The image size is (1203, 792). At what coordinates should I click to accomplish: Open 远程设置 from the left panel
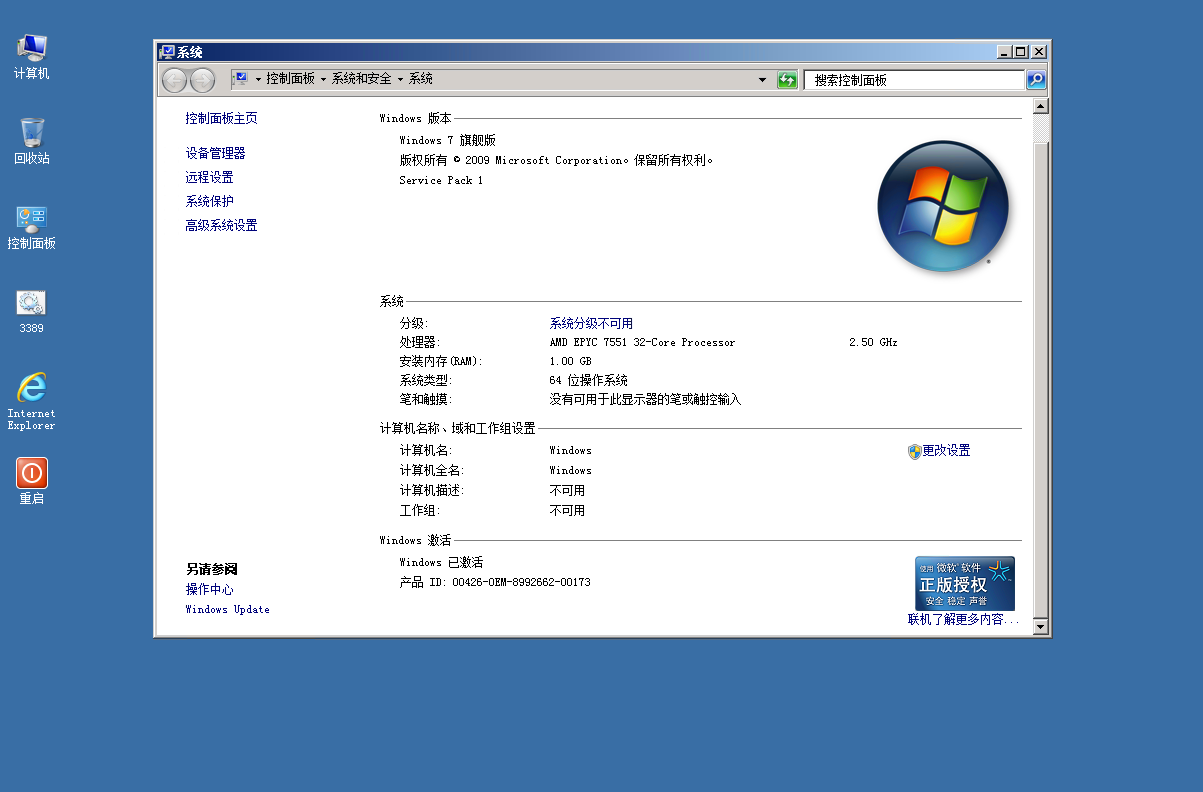click(209, 177)
